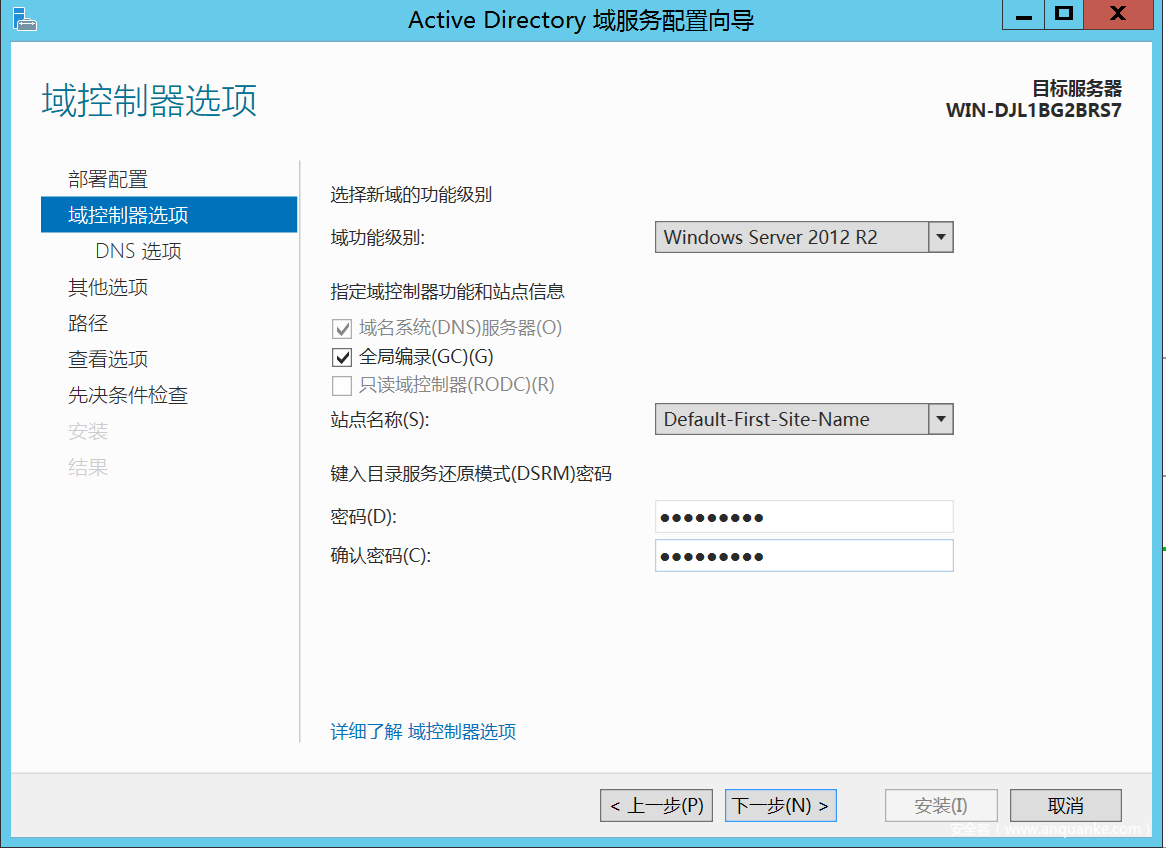Click the server name WIN-DJL1BG2BRS7

point(1034,111)
